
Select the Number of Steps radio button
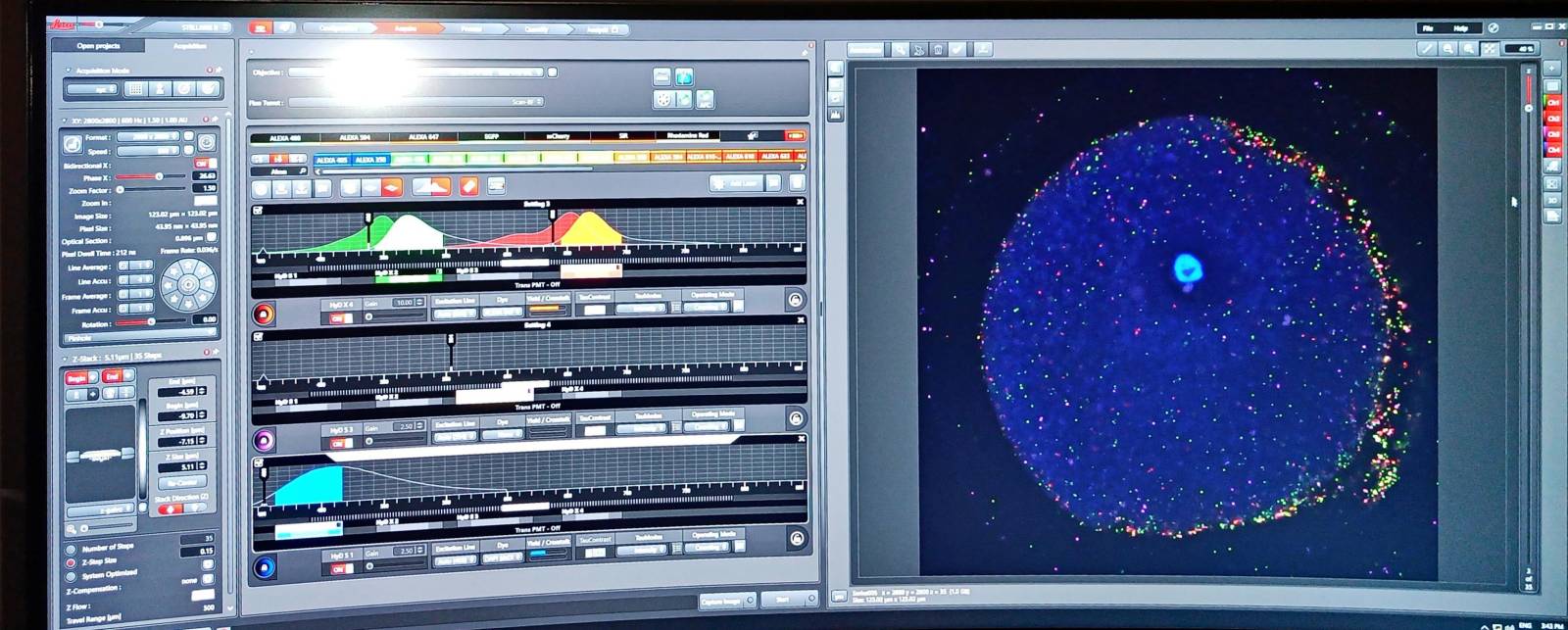click(x=72, y=549)
